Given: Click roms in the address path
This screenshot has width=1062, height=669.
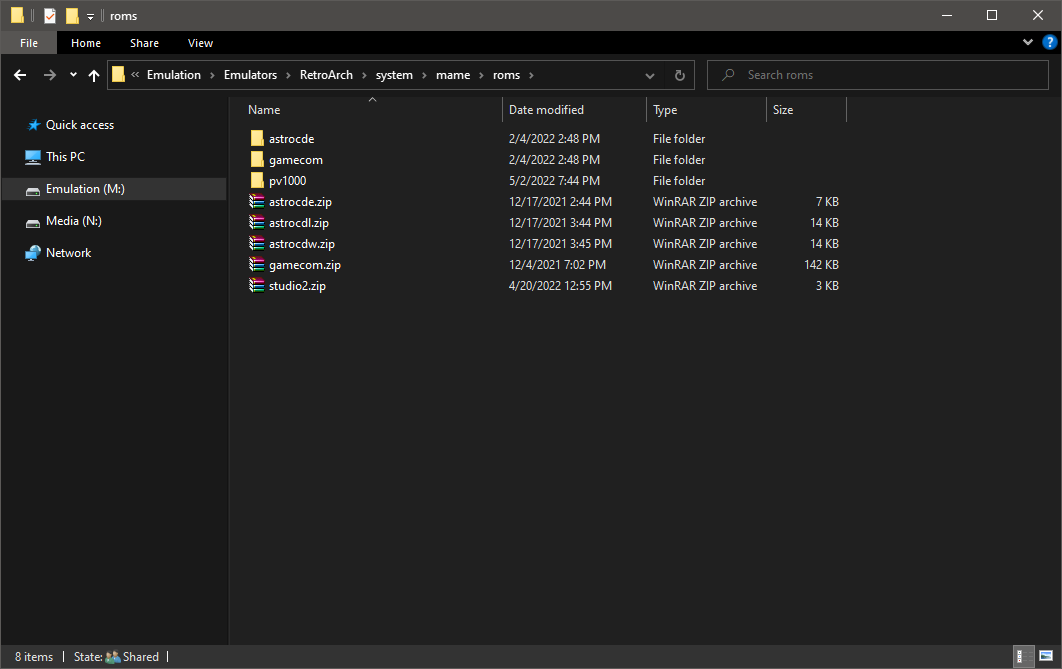Looking at the screenshot, I should click(x=507, y=75).
